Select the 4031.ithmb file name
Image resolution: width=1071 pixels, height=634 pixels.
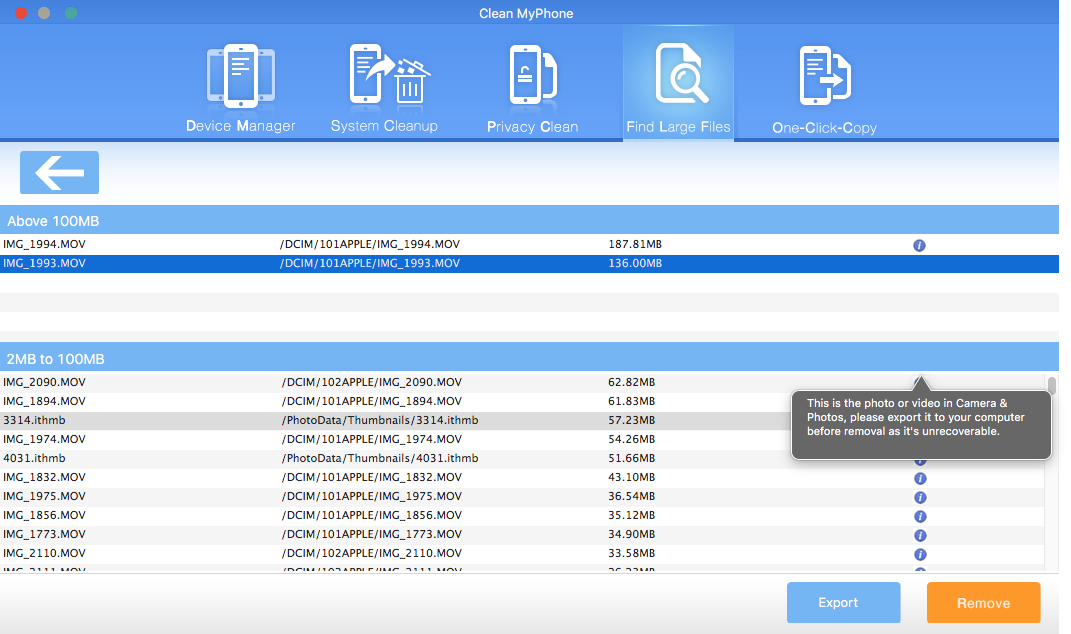pyautogui.click(x=34, y=458)
